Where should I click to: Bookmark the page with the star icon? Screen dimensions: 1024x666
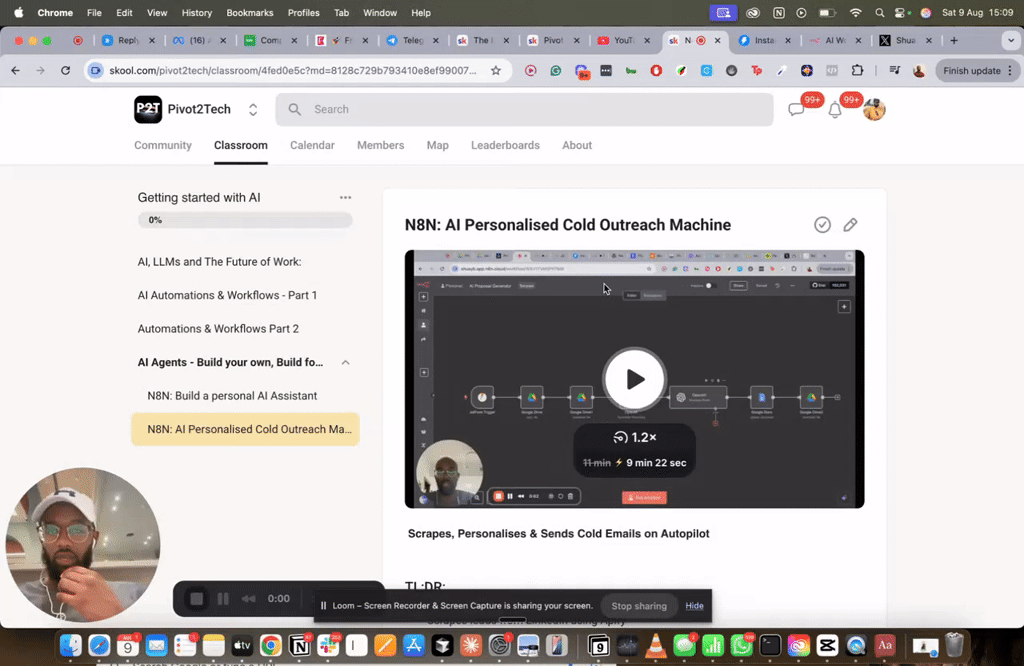[x=496, y=71]
